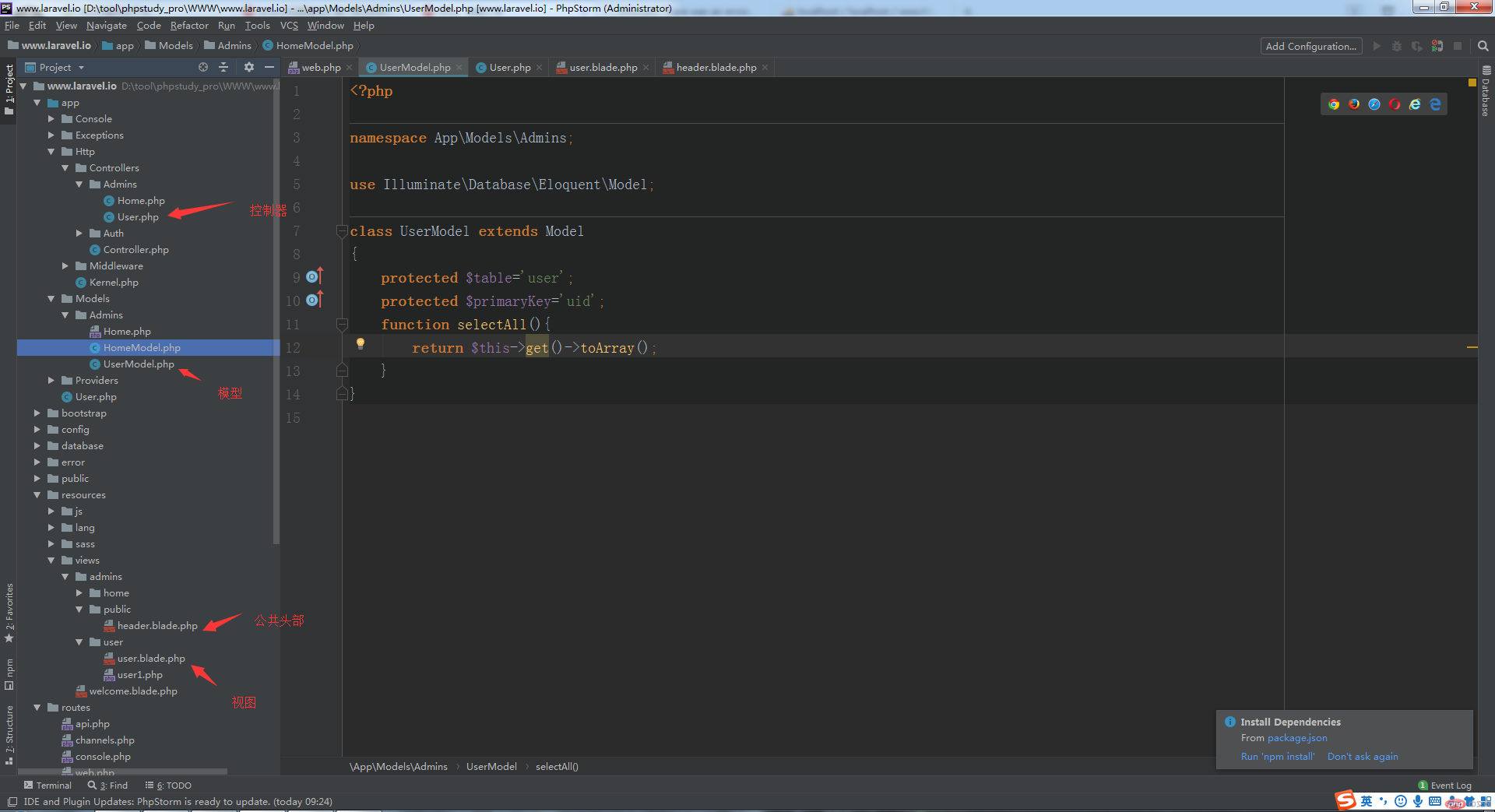Click the Stop square toolbar icon
Image resolution: width=1495 pixels, height=812 pixels.
pos(1458,46)
